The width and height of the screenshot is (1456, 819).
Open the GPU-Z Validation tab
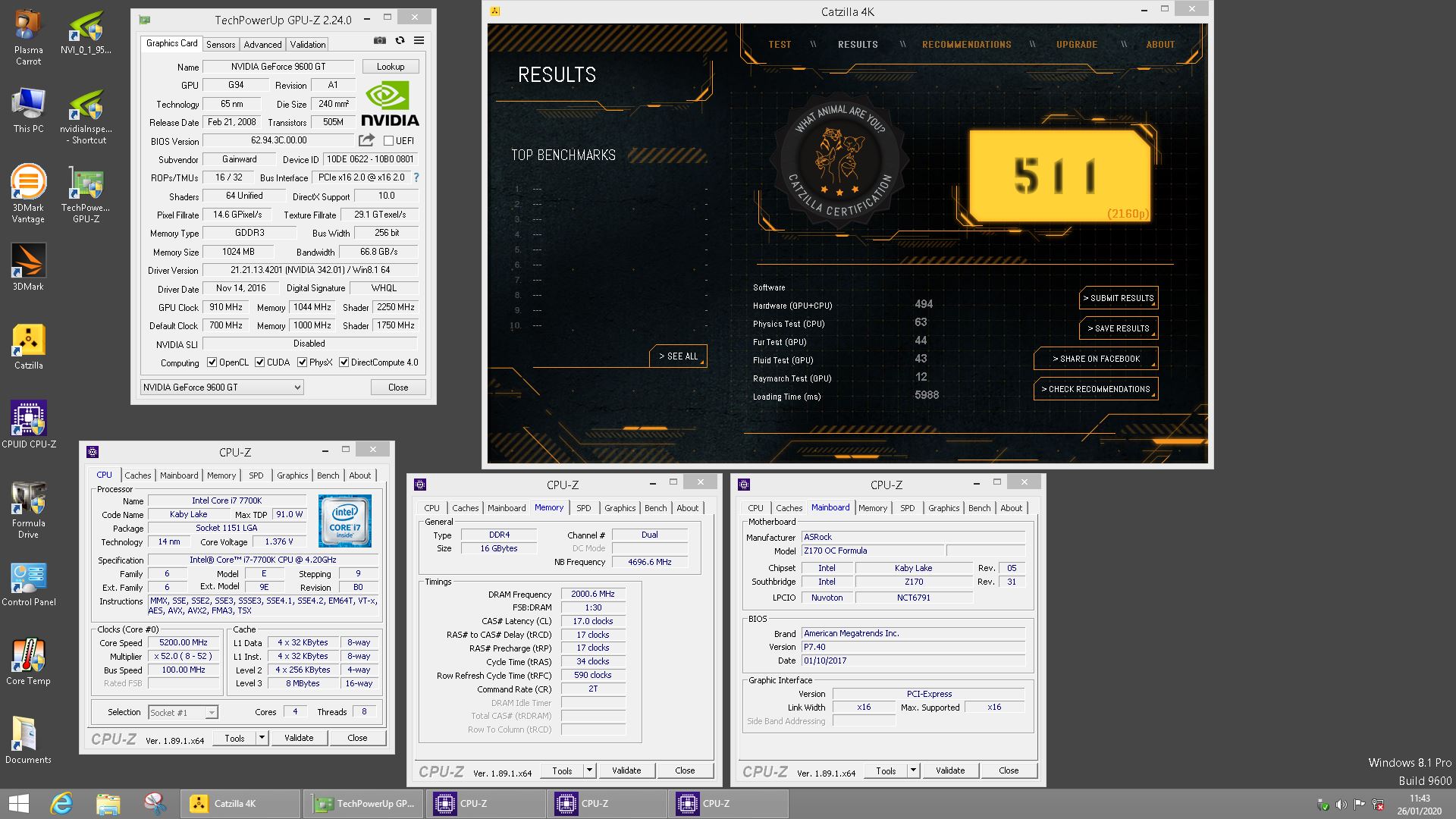click(308, 45)
